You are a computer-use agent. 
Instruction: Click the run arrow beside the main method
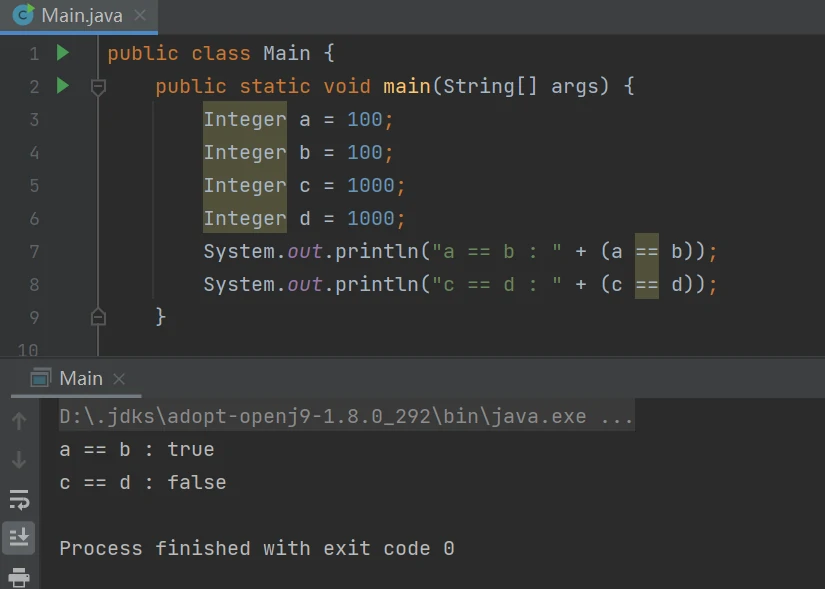coord(63,86)
